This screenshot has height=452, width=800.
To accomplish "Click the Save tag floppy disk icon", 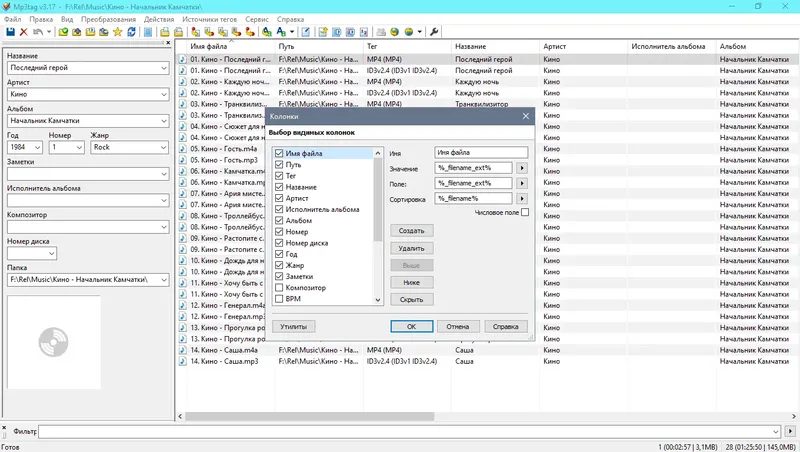I will (x=10, y=32).
